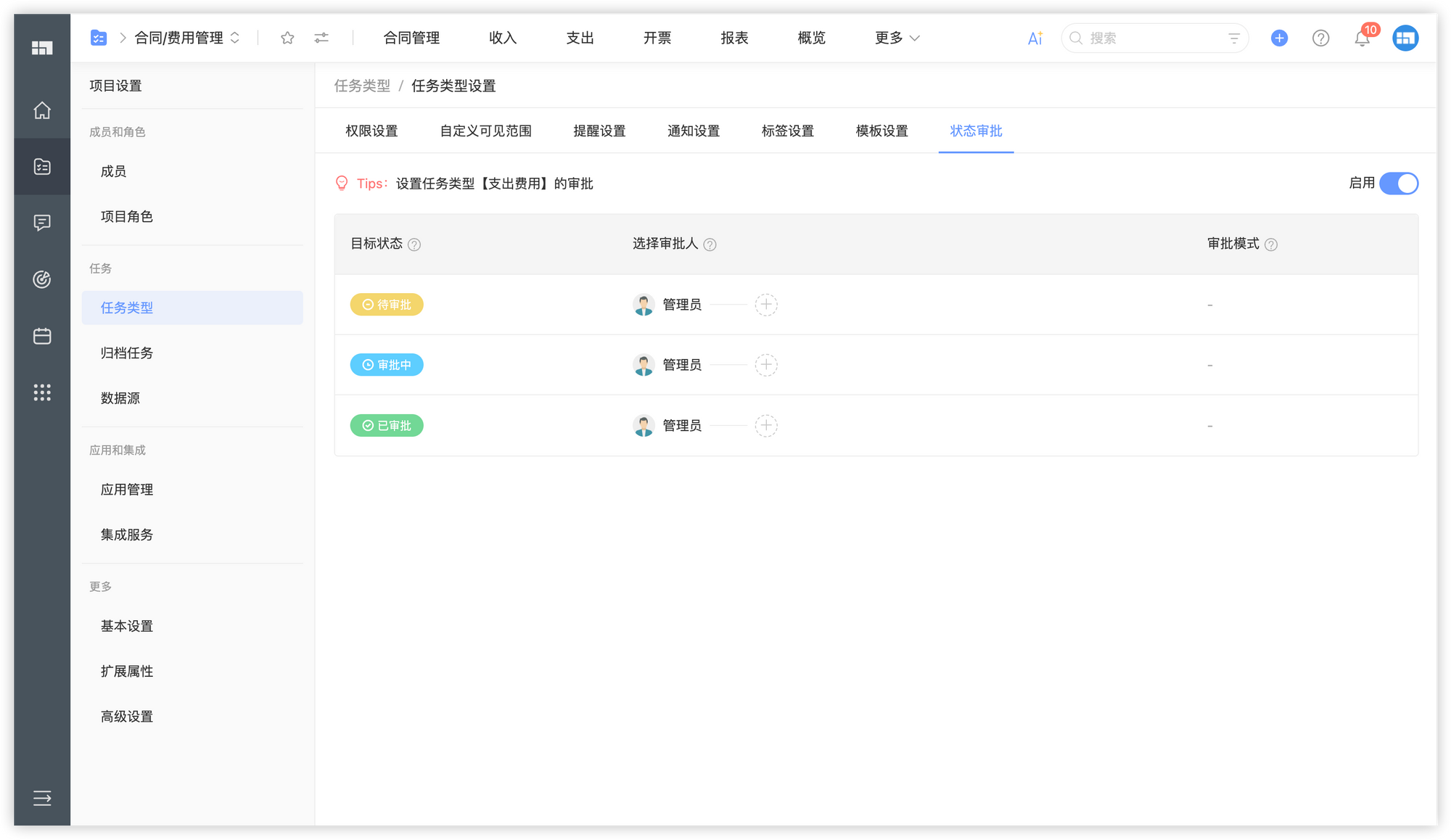Select the 状态审批 tab
This screenshot has height=840, width=1451.
tap(976, 131)
